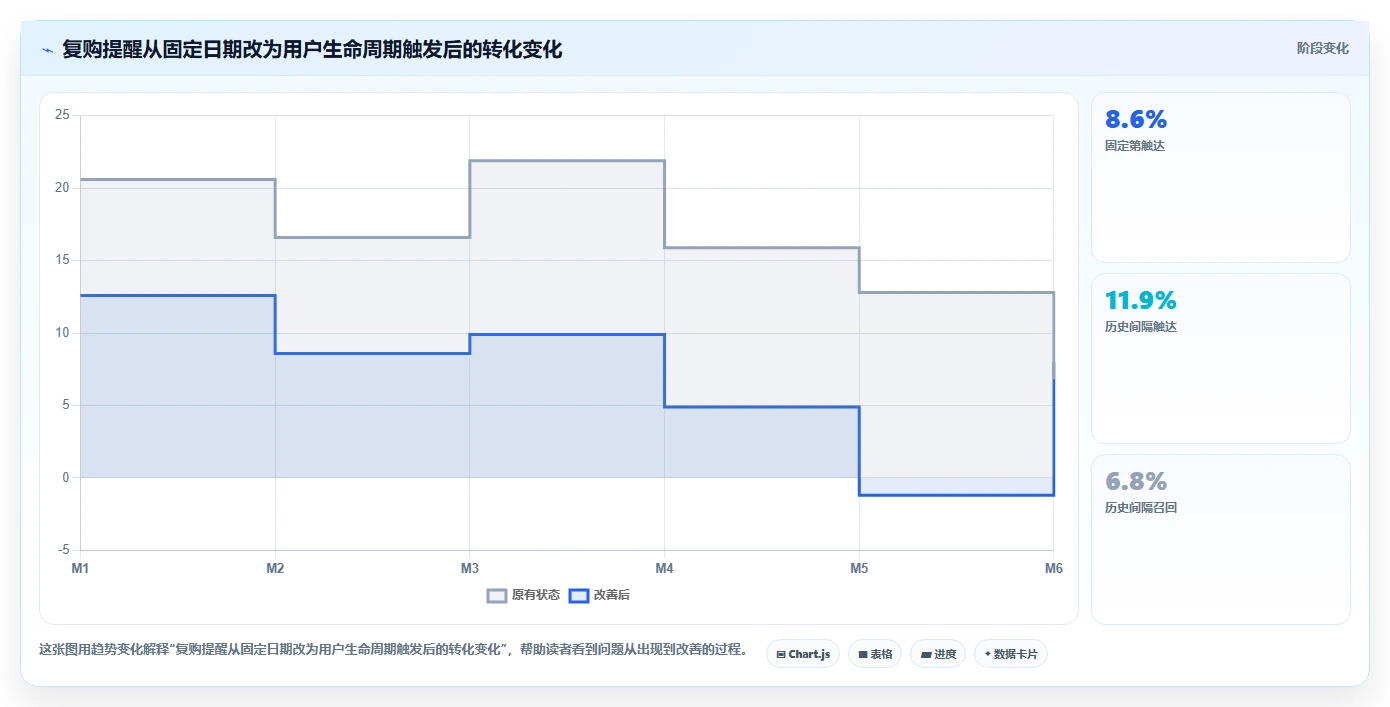This screenshot has width=1390, height=707.
Task: Click the 历史间隔召回 caption
Action: [1141, 508]
